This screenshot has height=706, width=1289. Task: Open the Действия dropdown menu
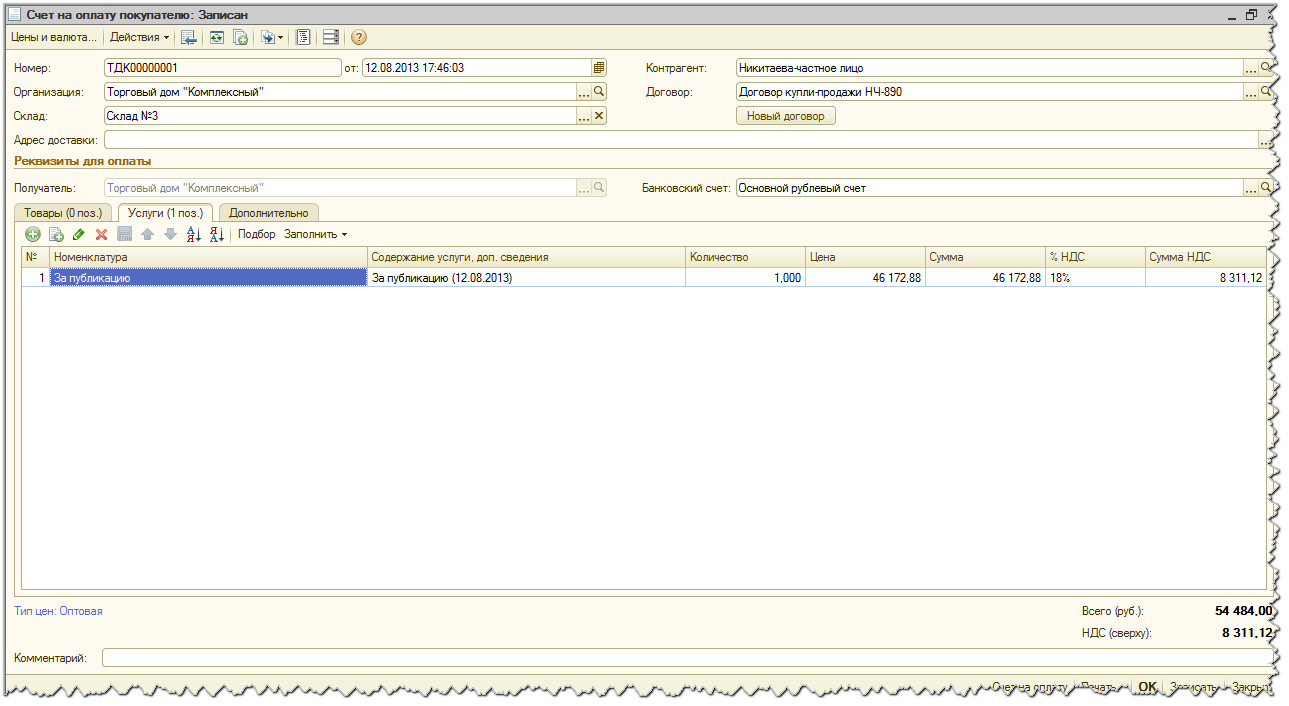click(x=139, y=37)
